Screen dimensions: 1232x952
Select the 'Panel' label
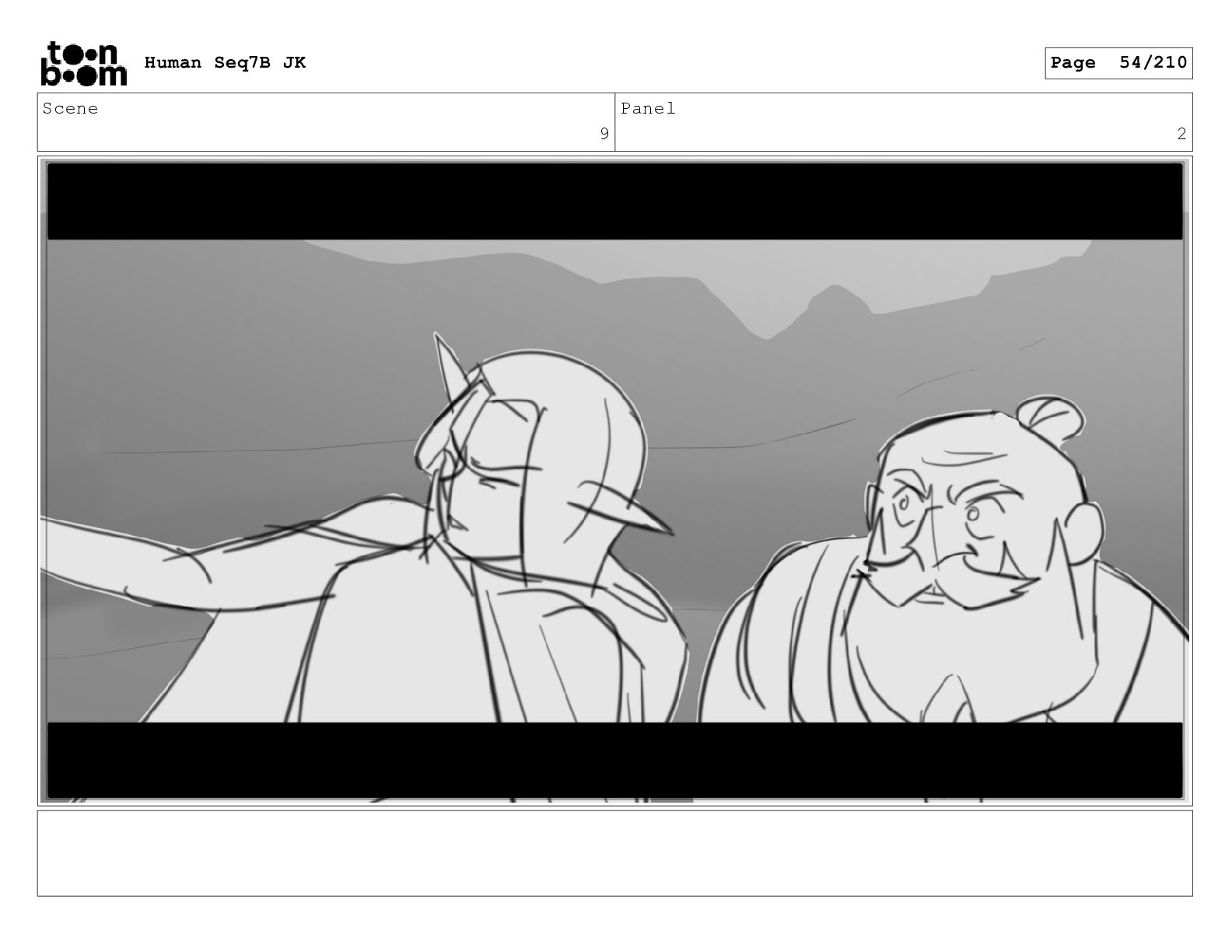[648, 109]
